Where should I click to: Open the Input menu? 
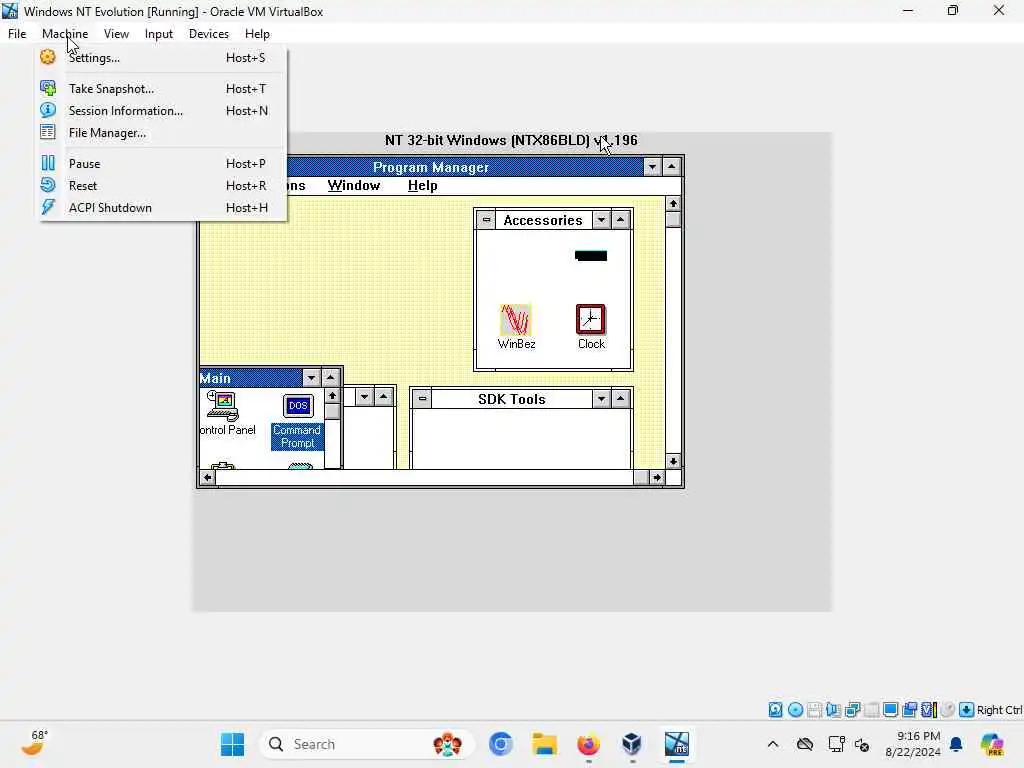pyautogui.click(x=159, y=33)
